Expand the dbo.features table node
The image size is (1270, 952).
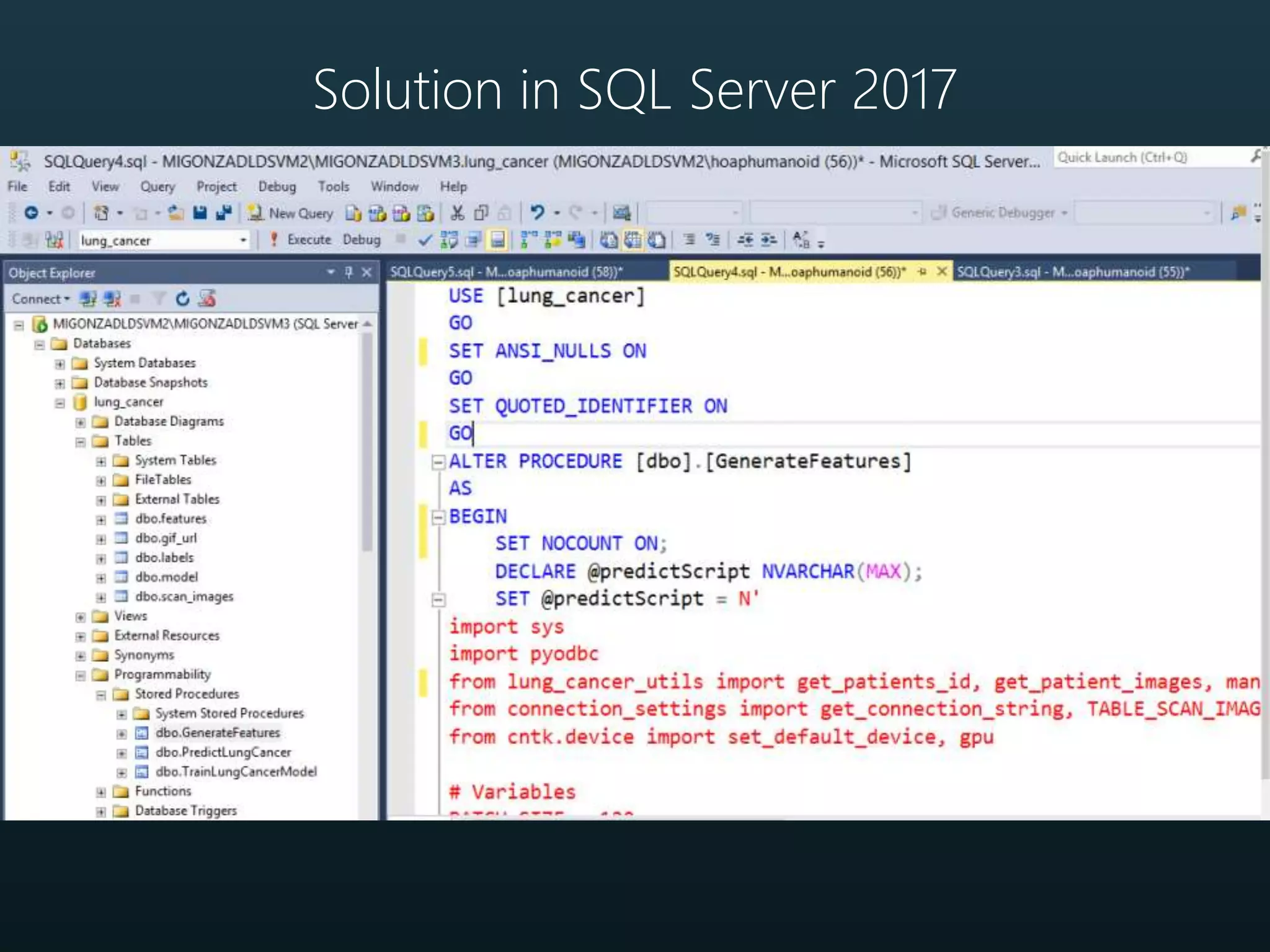pos(101,520)
